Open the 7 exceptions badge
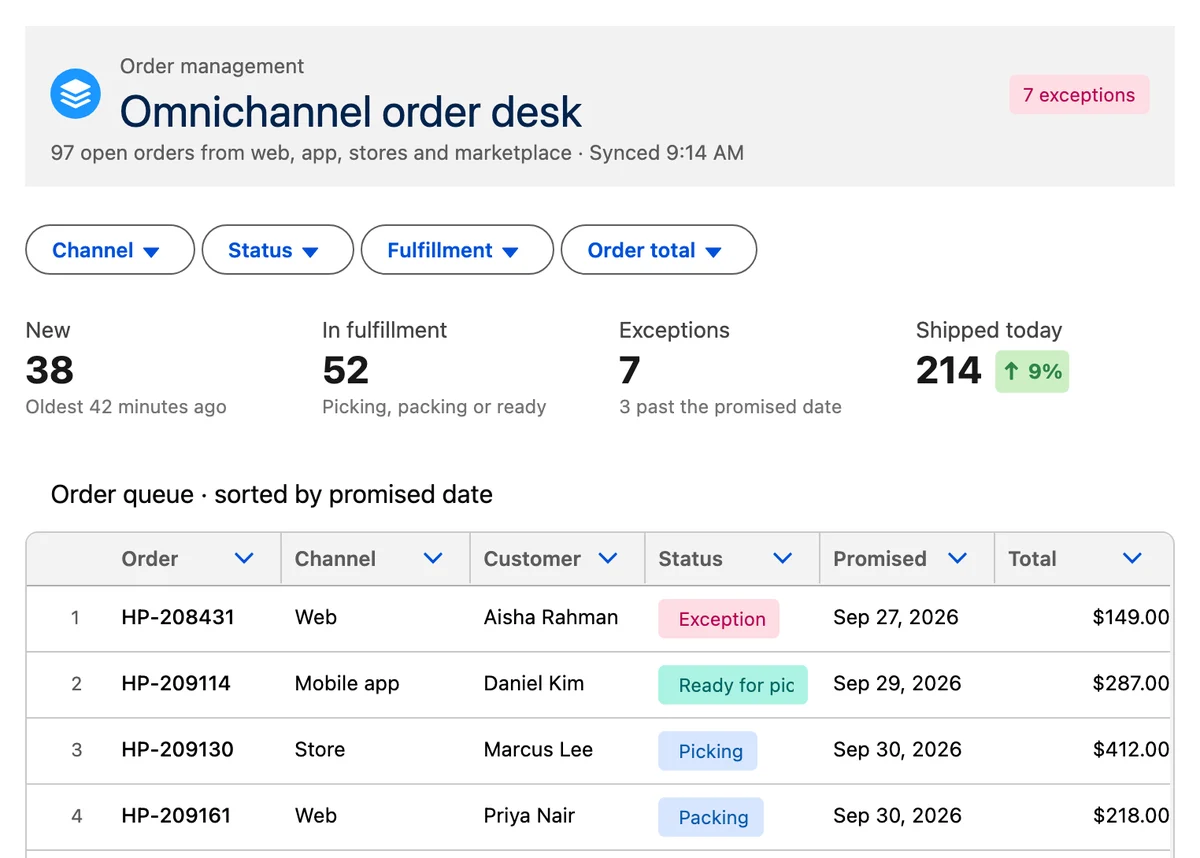1200x858 pixels. [x=1079, y=95]
